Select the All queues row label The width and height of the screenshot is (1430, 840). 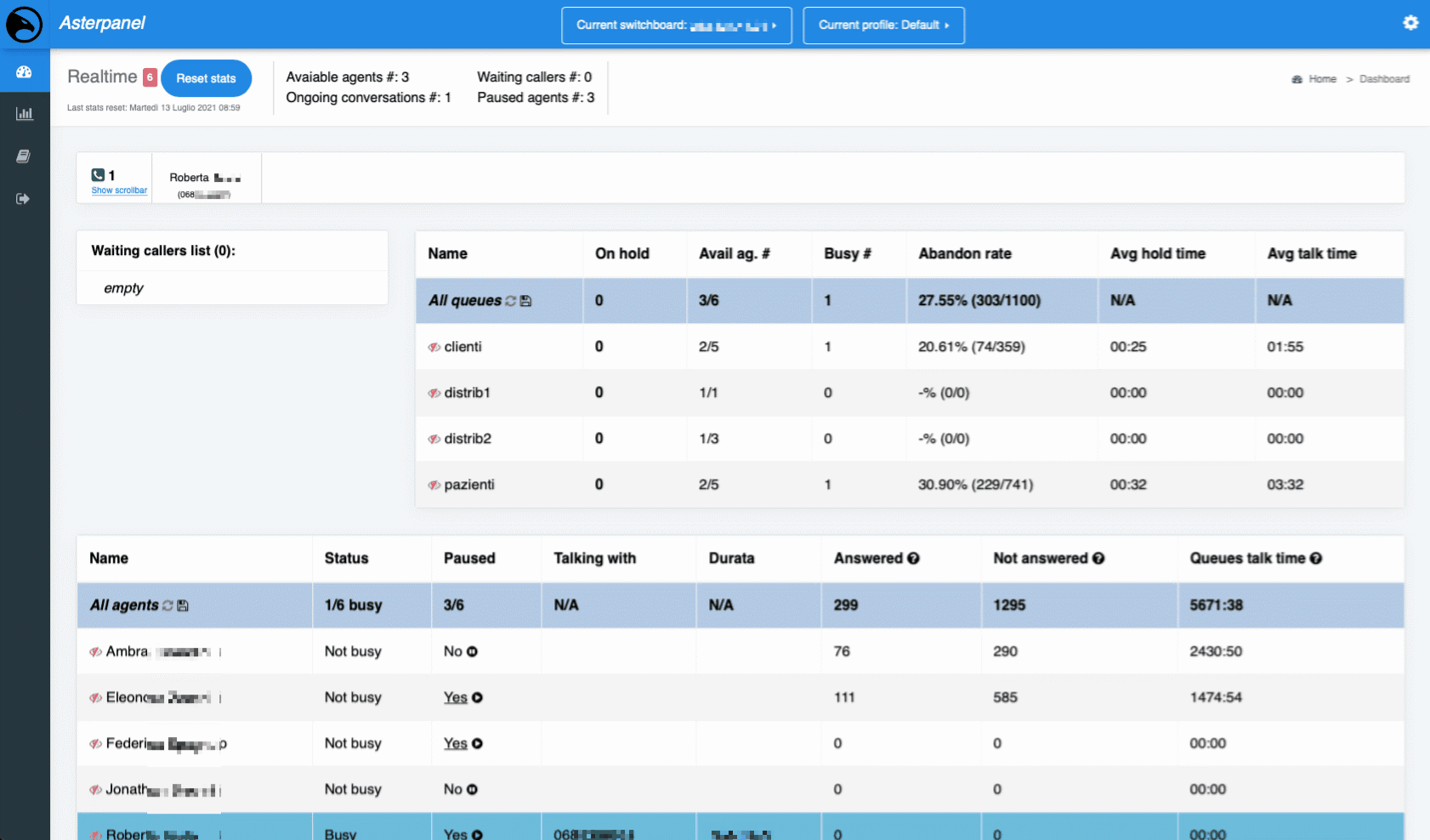464,301
